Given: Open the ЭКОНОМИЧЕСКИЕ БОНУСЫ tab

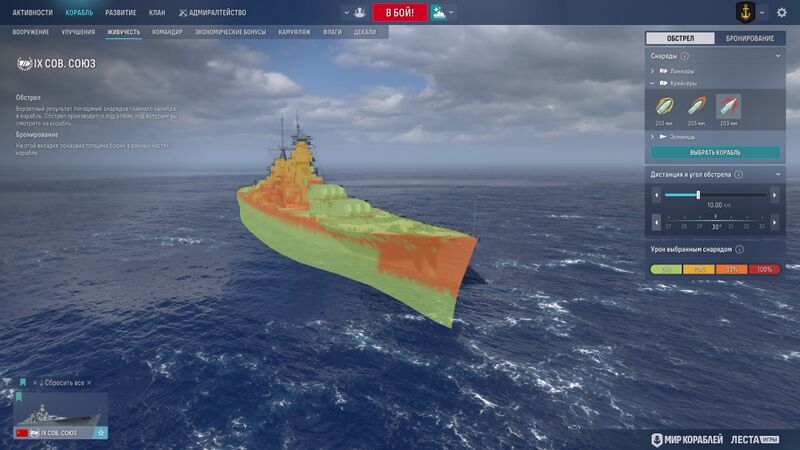Looking at the screenshot, I should click(230, 32).
